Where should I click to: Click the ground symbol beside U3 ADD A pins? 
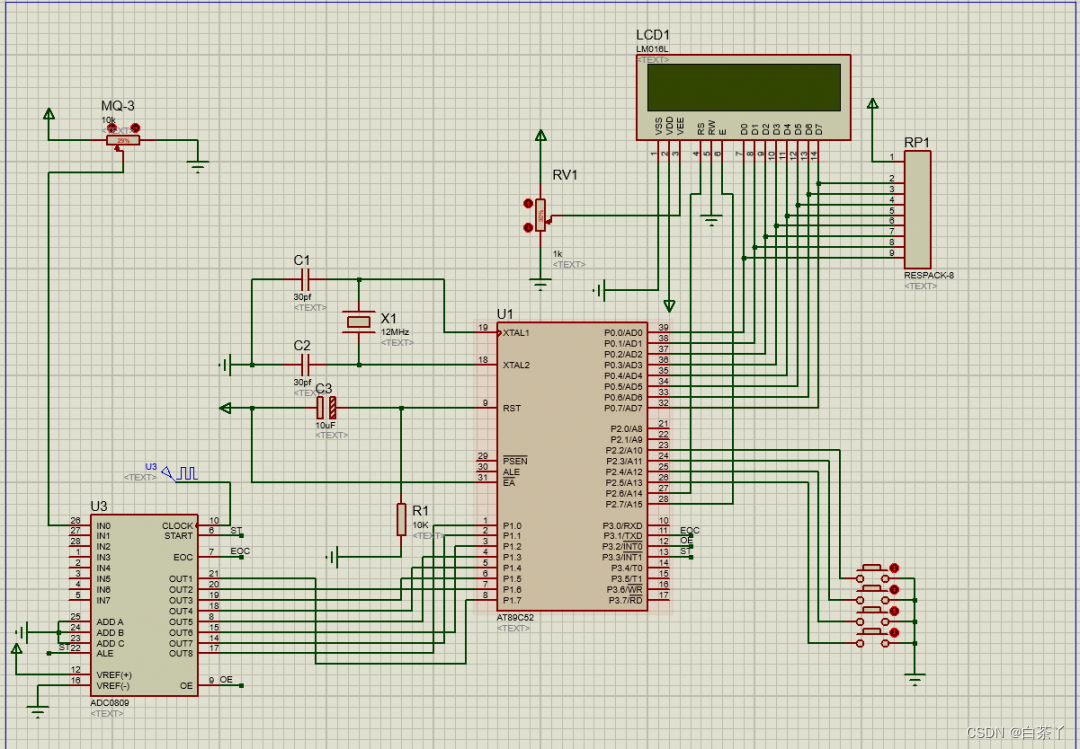[23, 632]
